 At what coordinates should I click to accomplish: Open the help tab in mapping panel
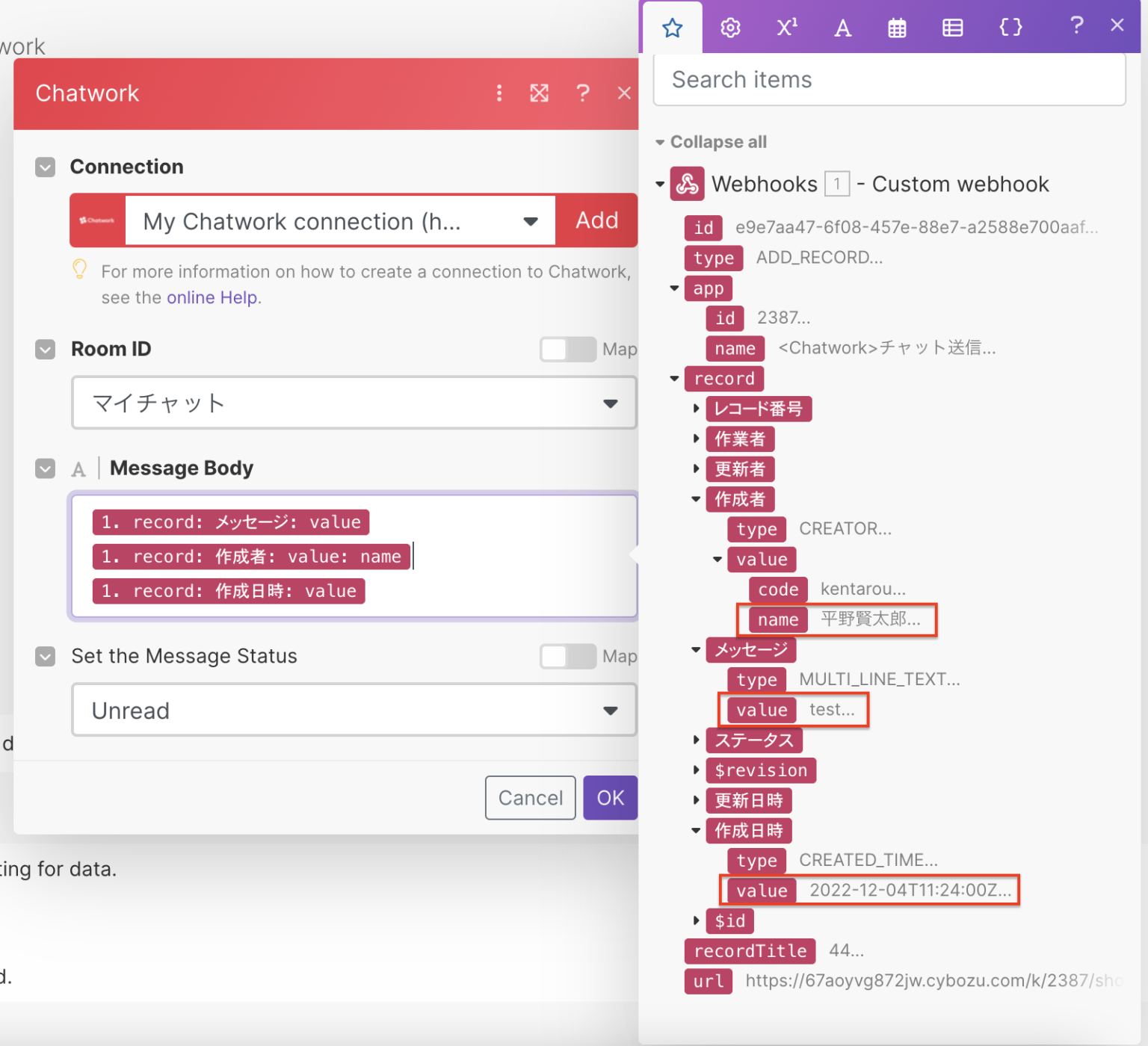[1076, 28]
